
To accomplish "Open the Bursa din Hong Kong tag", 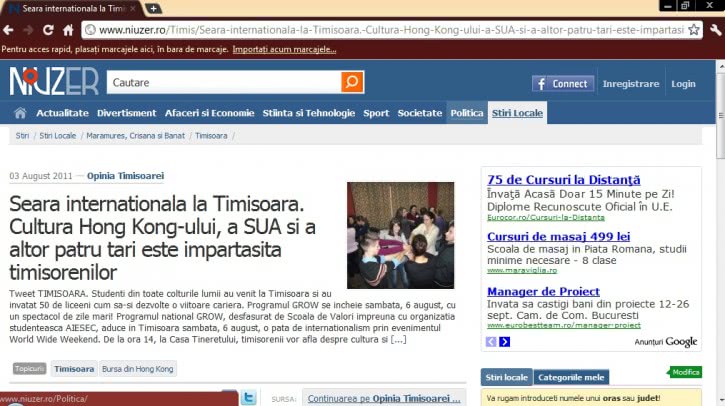I will tap(138, 369).
